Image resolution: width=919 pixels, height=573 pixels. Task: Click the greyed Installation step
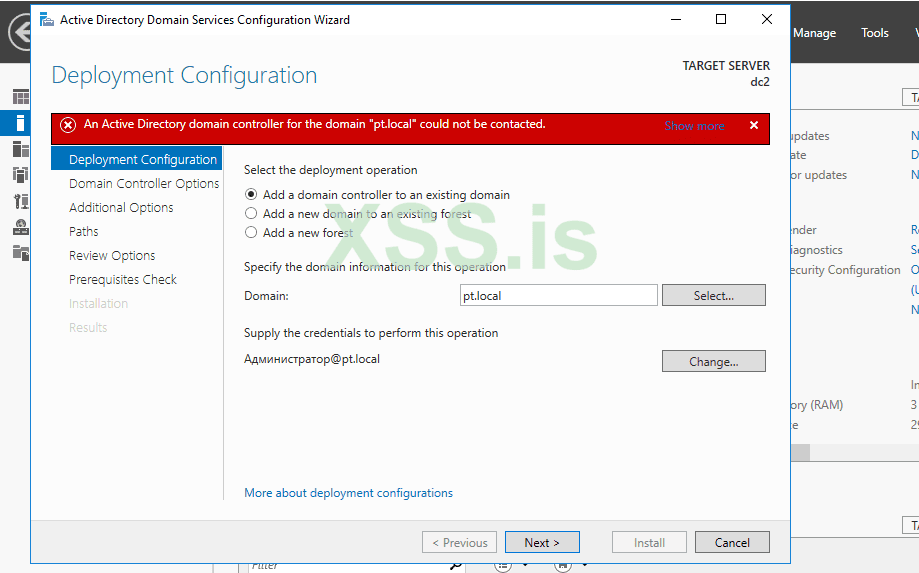(x=98, y=303)
